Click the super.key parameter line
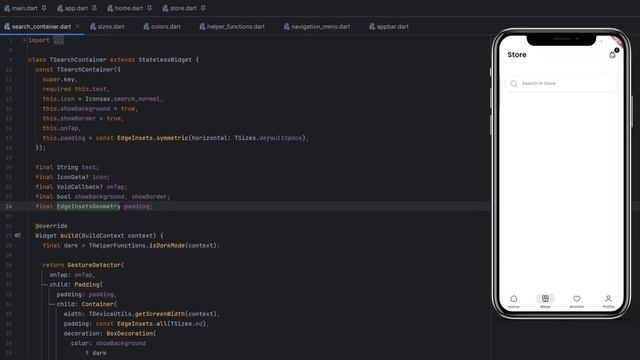Screen dimensions: 640x360 click(x=60, y=79)
